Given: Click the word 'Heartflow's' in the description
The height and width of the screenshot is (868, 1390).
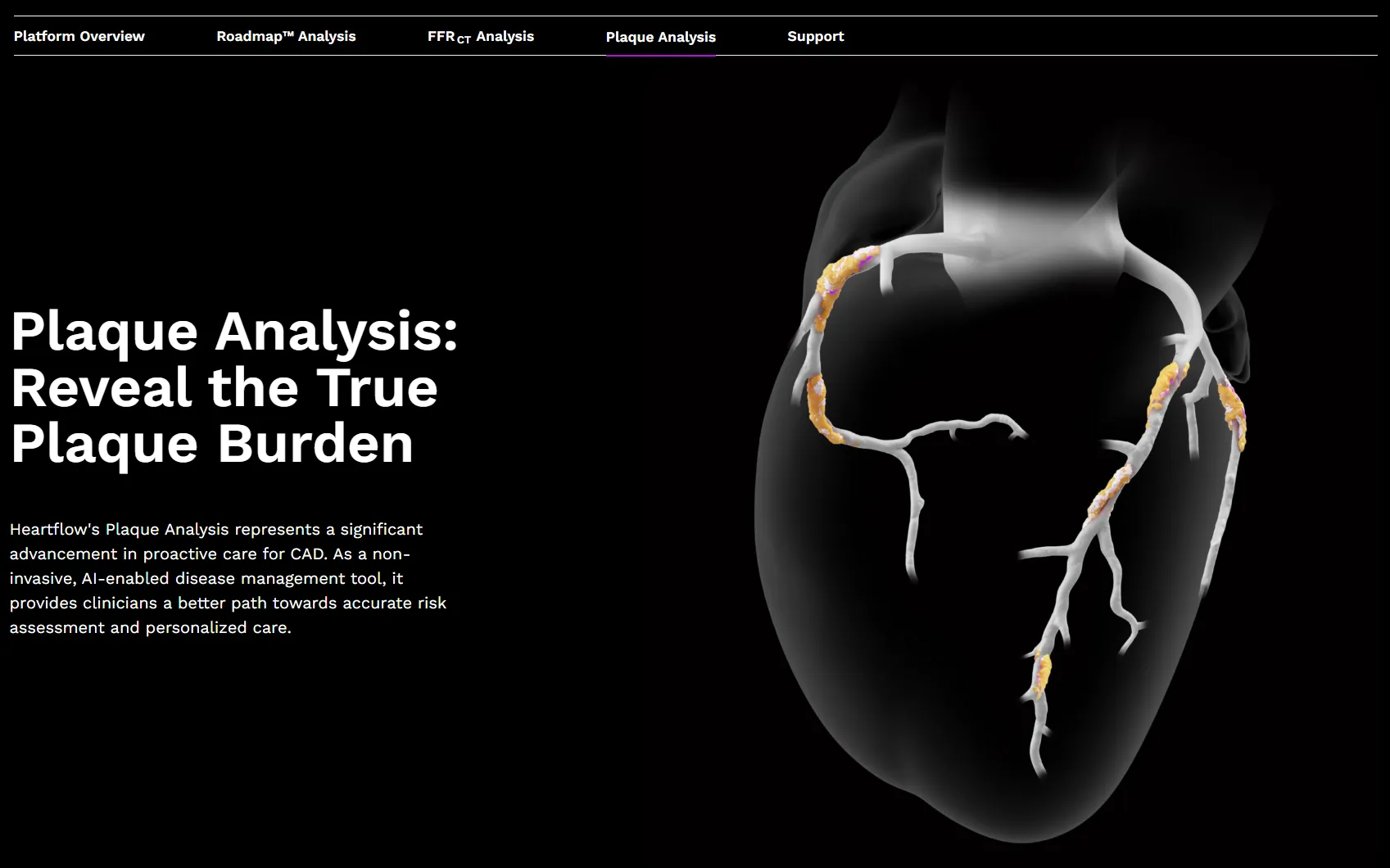Looking at the screenshot, I should click(x=54, y=529).
